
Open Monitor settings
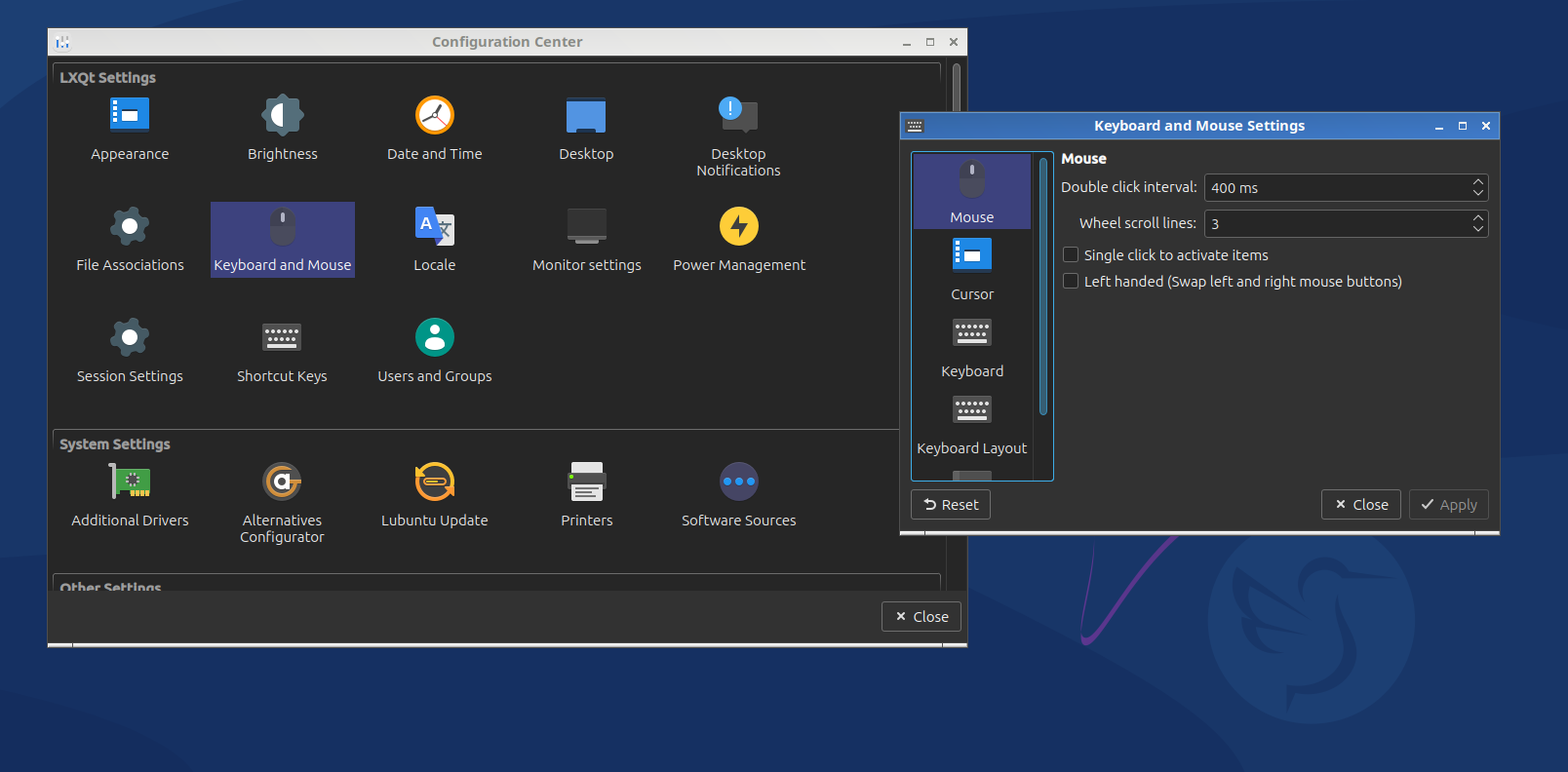point(586,239)
